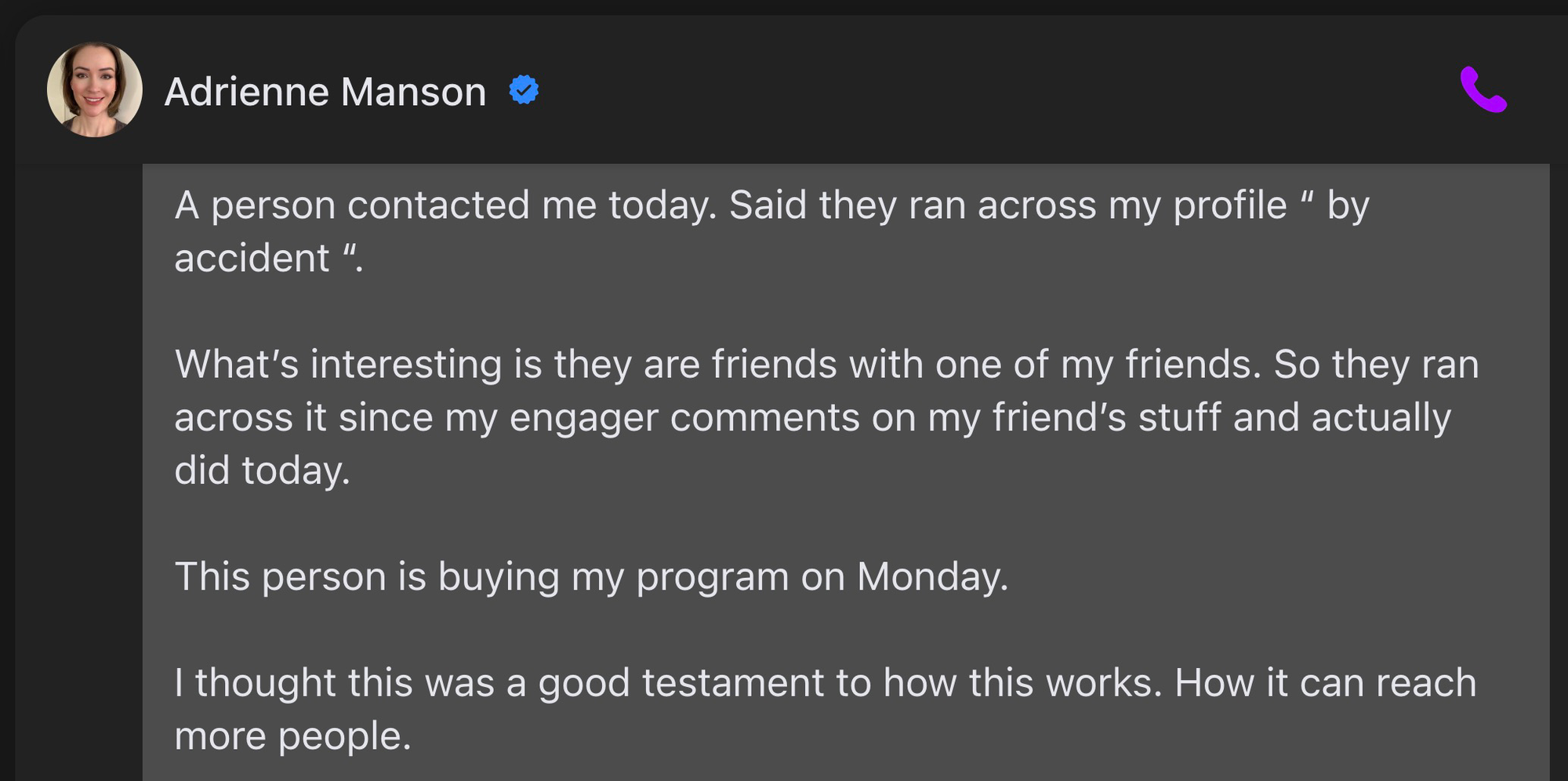Click the line beginning "across it since my engager"
The image size is (1568, 781).
point(812,417)
